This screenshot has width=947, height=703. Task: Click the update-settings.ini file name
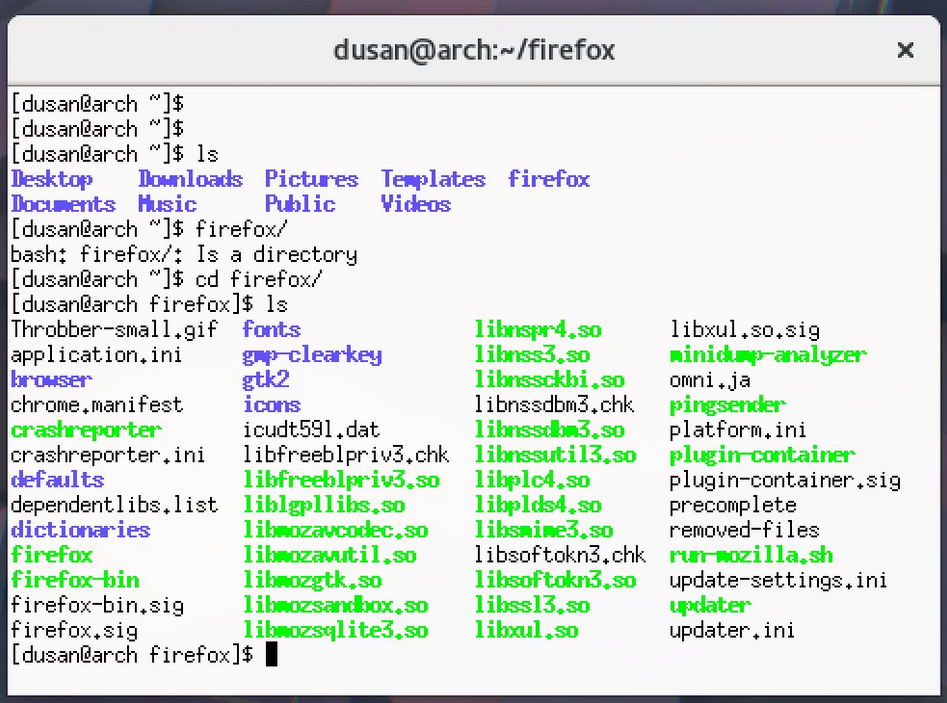(x=778, y=580)
